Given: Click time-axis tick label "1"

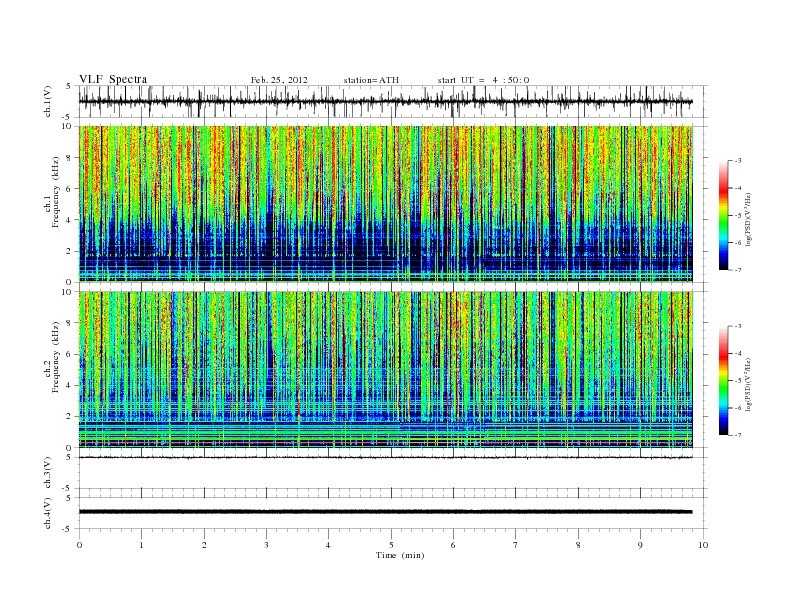Looking at the screenshot, I should pyautogui.click(x=141, y=545).
